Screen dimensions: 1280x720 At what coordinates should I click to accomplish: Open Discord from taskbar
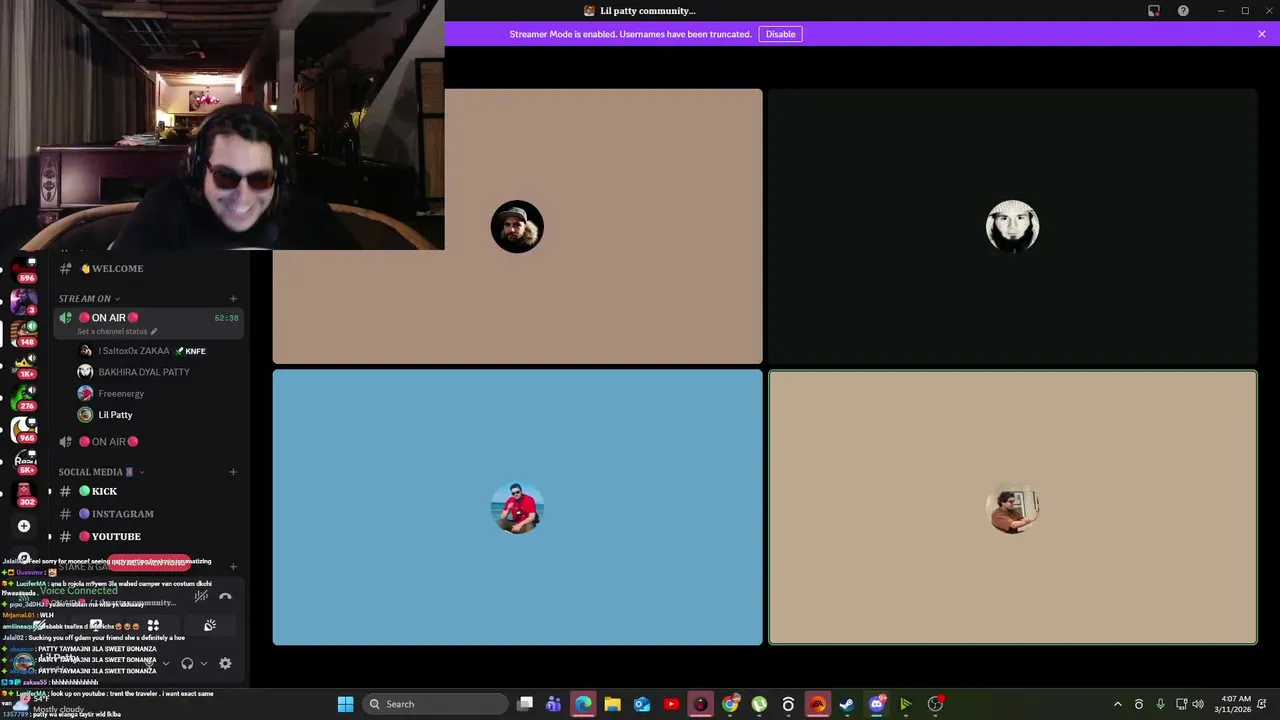877,704
